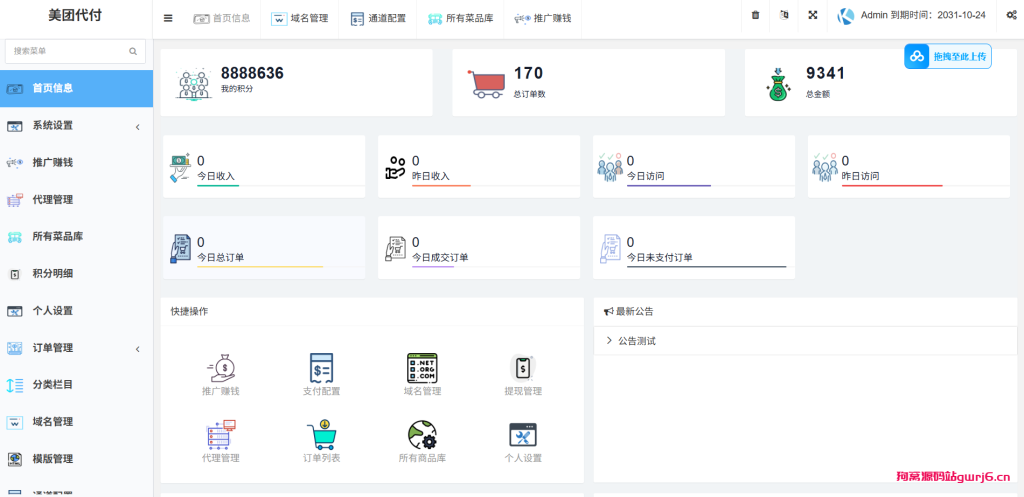Click the 快捷操作 panel heading
This screenshot has height=497, width=1024.
[189, 312]
